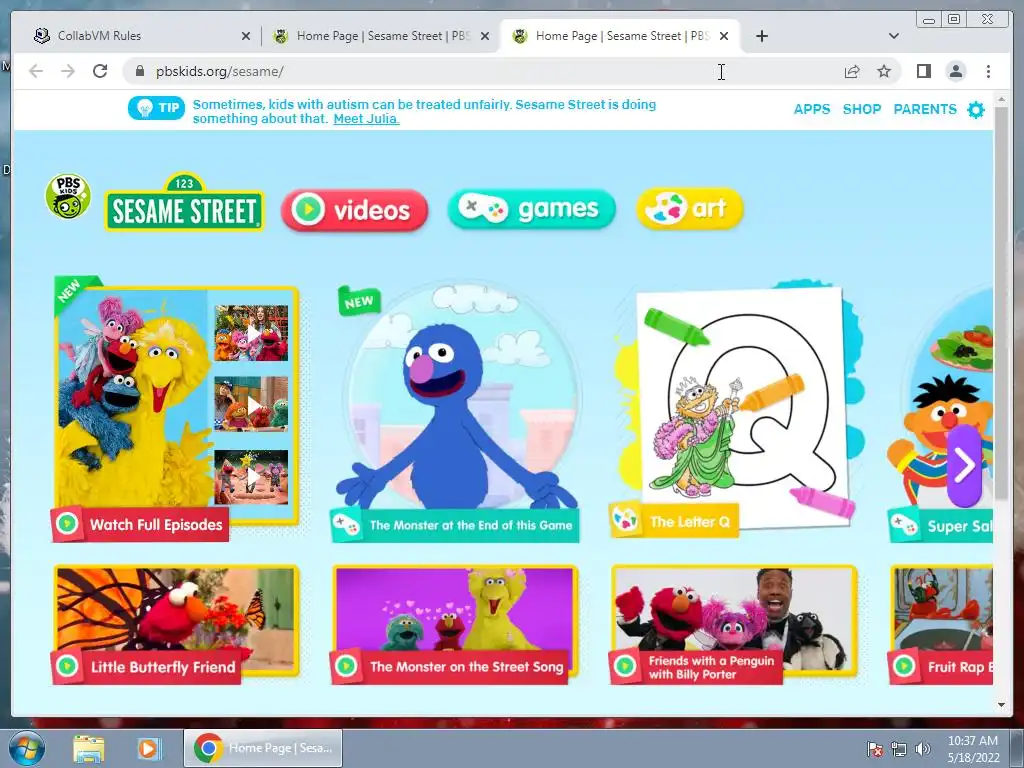Play Little Butterfly Friend video
This screenshot has width=1024, height=768.
pos(175,624)
